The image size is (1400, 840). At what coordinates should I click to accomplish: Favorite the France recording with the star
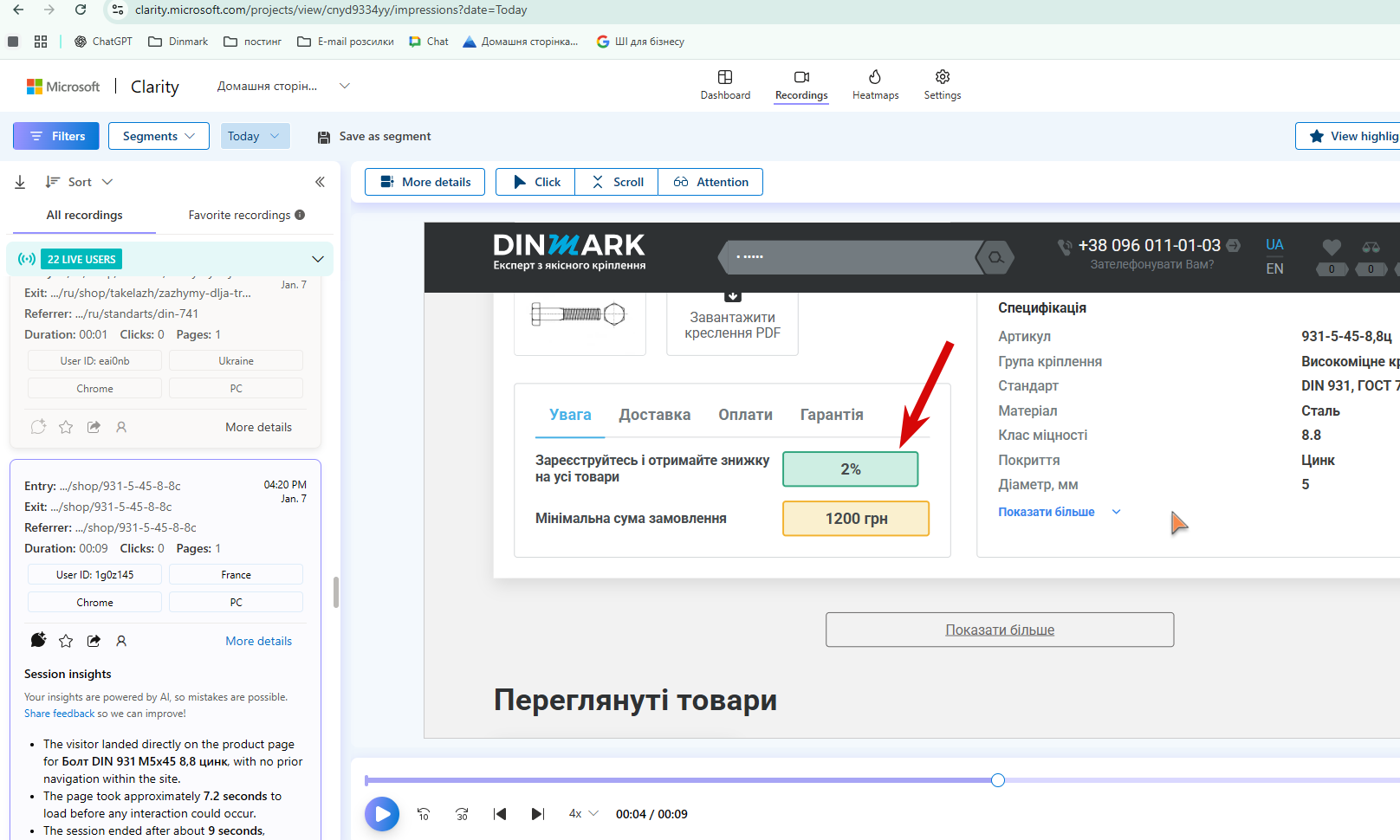(66, 641)
